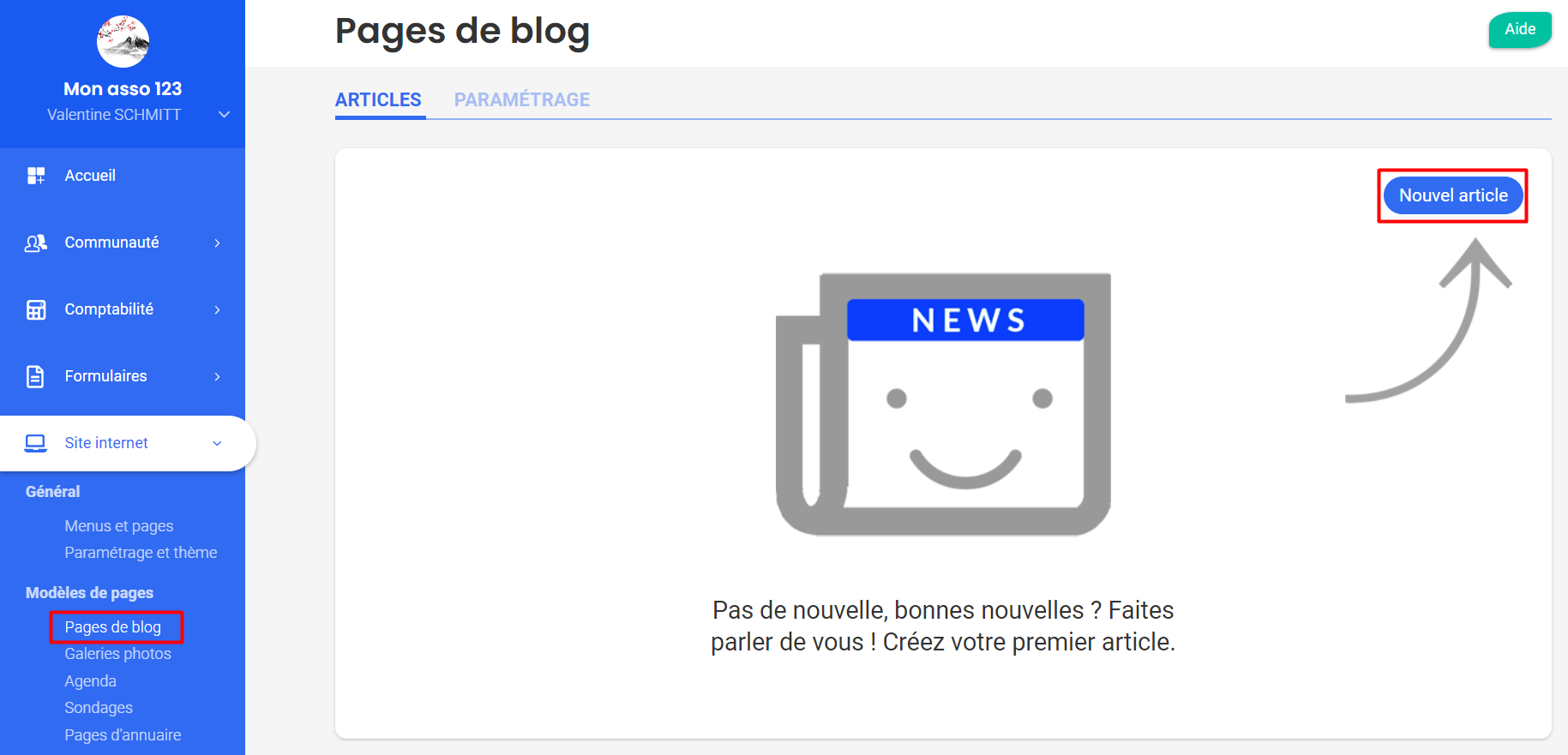The height and width of the screenshot is (755, 1568).
Task: Expand the Formulaires submenu chevron
Action: tap(217, 377)
